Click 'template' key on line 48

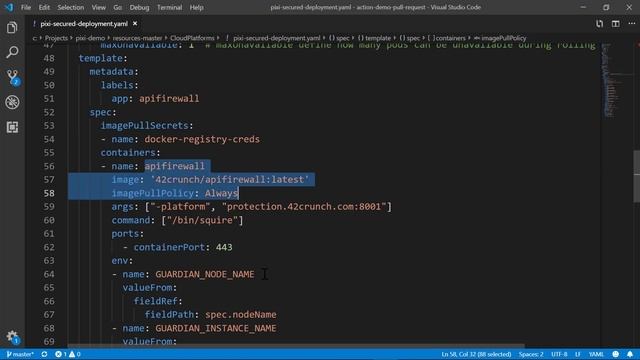point(100,58)
